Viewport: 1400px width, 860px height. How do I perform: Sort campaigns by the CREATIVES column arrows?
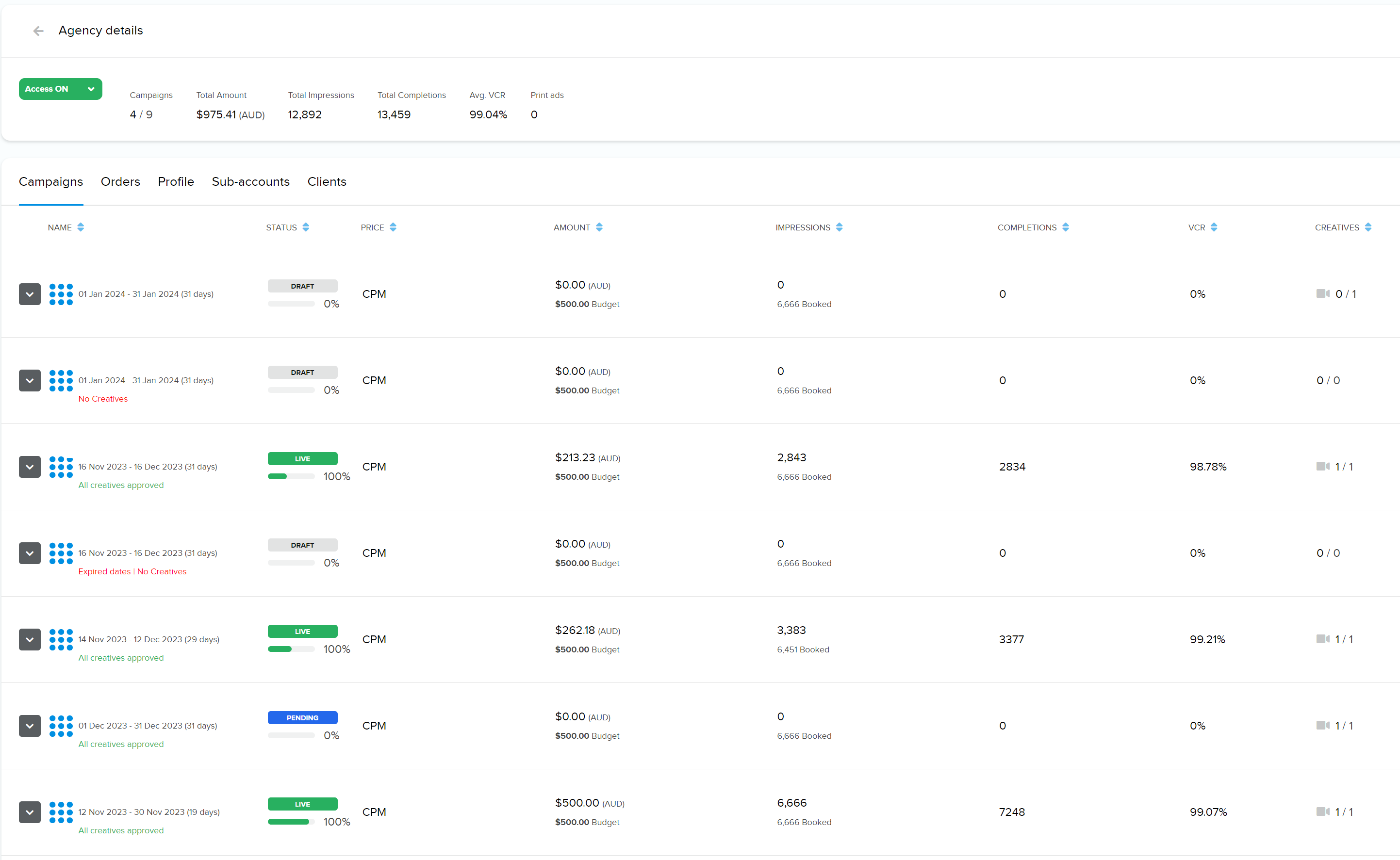point(1367,227)
